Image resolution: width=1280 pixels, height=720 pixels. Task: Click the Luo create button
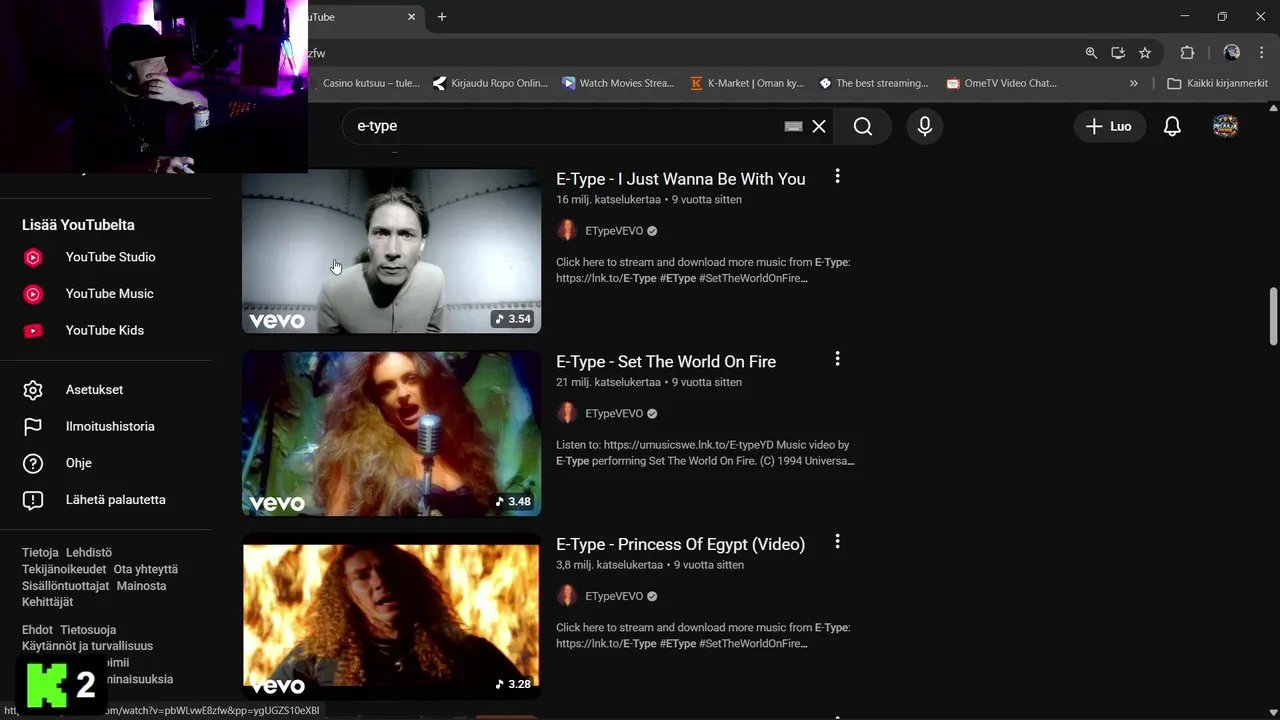1110,126
